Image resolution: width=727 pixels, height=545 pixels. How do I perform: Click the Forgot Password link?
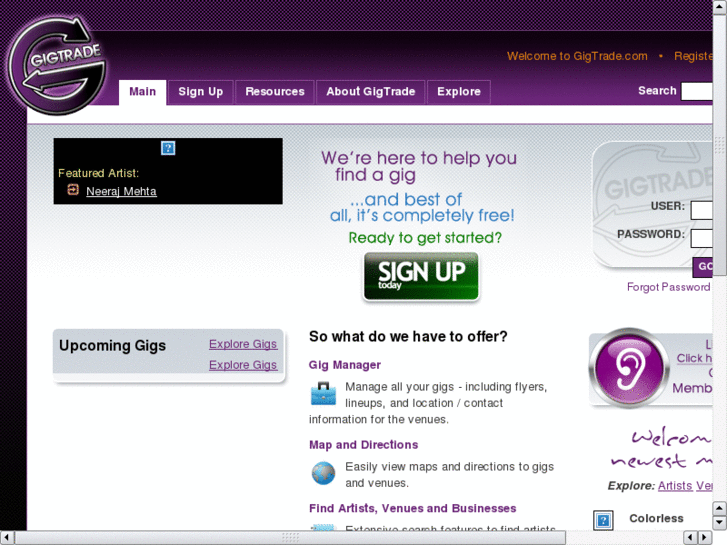point(669,287)
